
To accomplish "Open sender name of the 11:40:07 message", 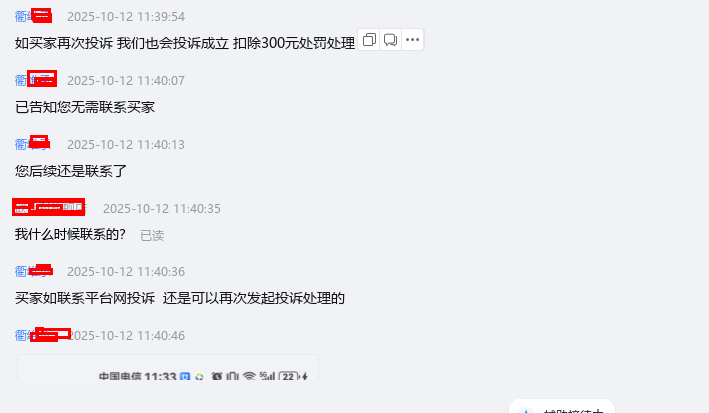I will (x=36, y=80).
